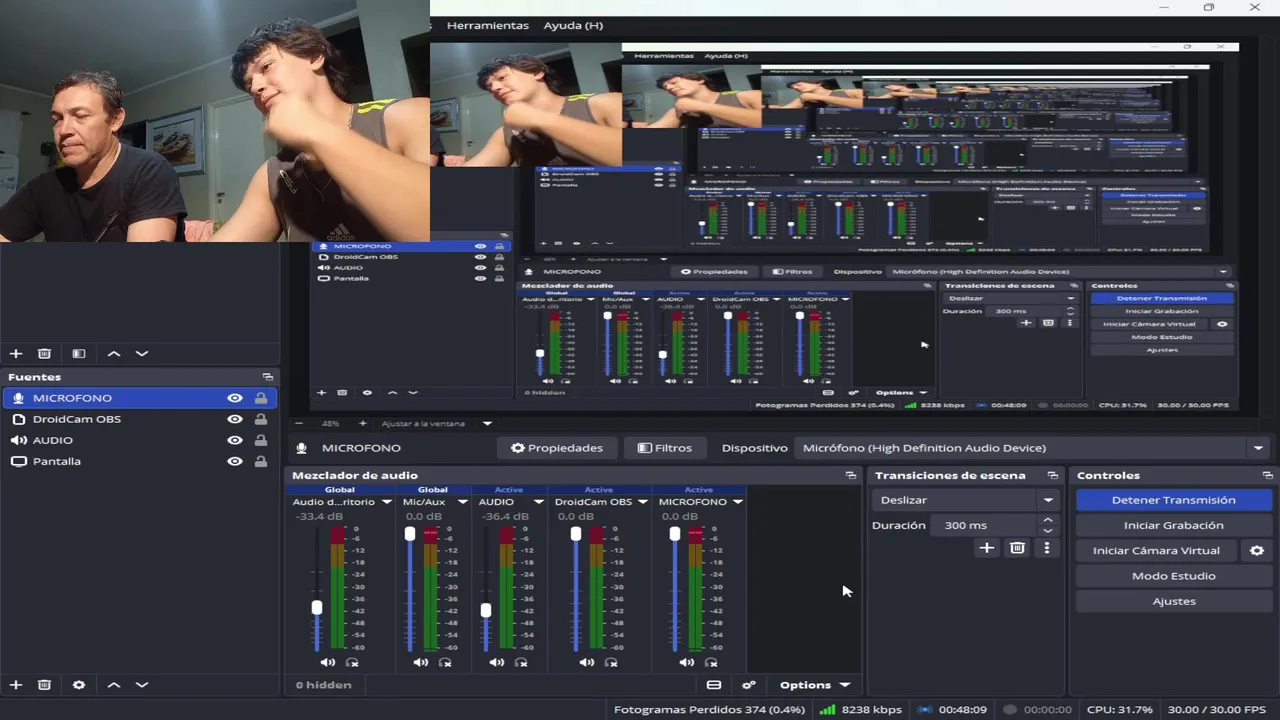Screen dimensions: 1280x720
Task: Toggle audio mixer vertical layout icon
Action: (714, 685)
